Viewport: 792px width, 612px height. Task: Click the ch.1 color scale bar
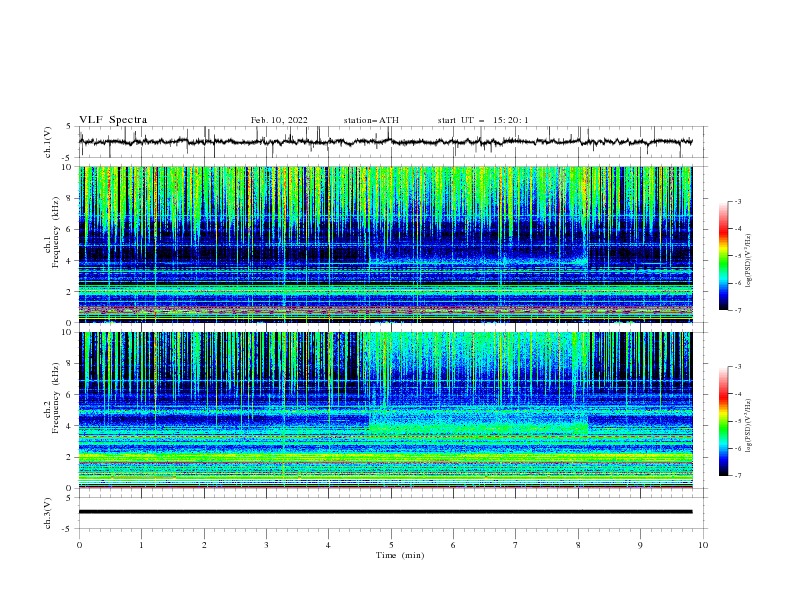pos(723,256)
